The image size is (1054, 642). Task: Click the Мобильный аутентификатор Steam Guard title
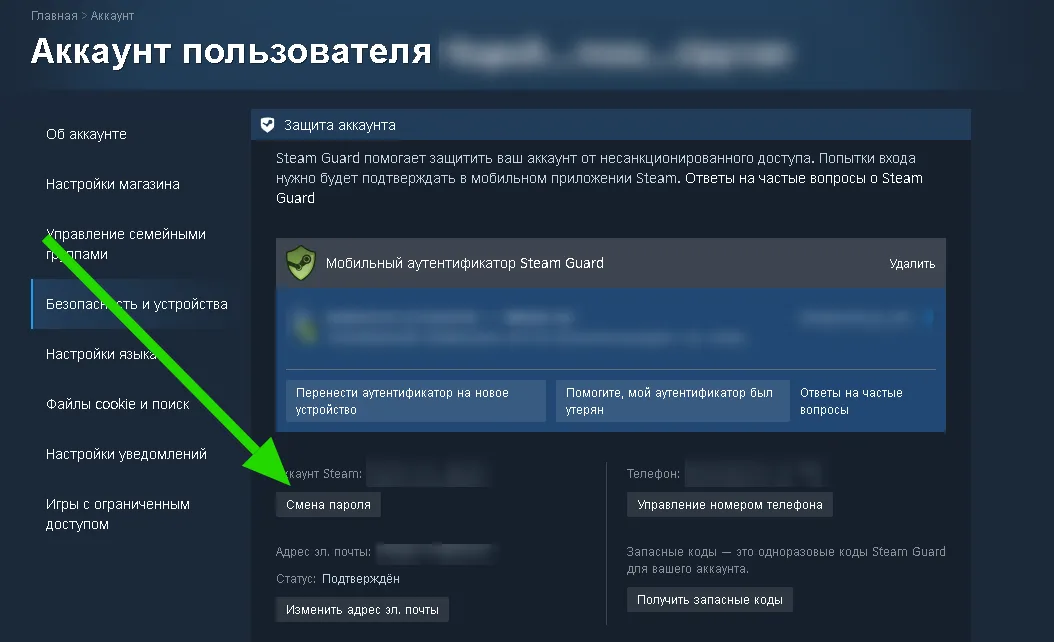click(x=464, y=263)
